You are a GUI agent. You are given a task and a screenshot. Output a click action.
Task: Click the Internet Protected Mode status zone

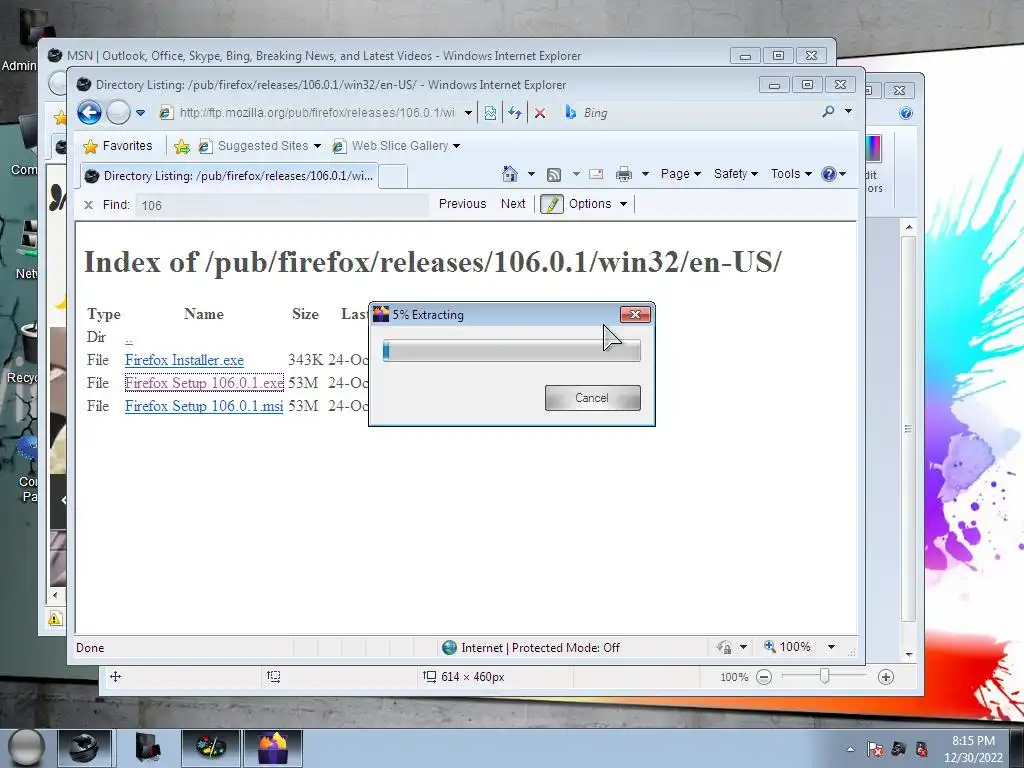pos(531,647)
